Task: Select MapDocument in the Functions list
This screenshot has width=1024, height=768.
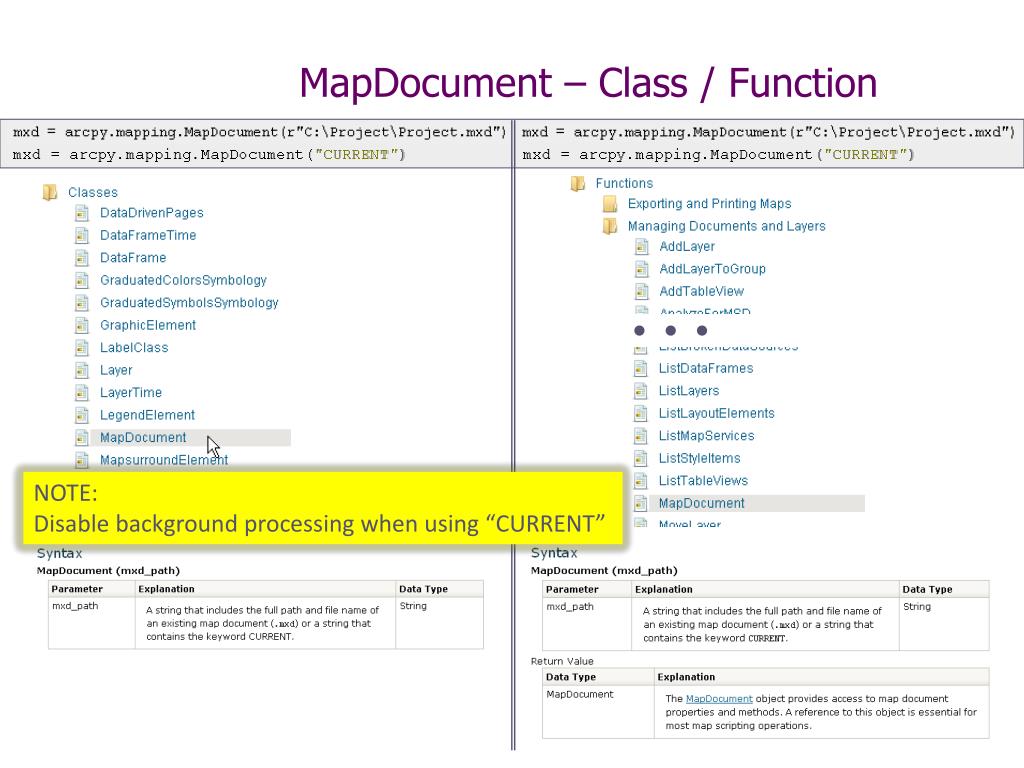Action: click(701, 504)
